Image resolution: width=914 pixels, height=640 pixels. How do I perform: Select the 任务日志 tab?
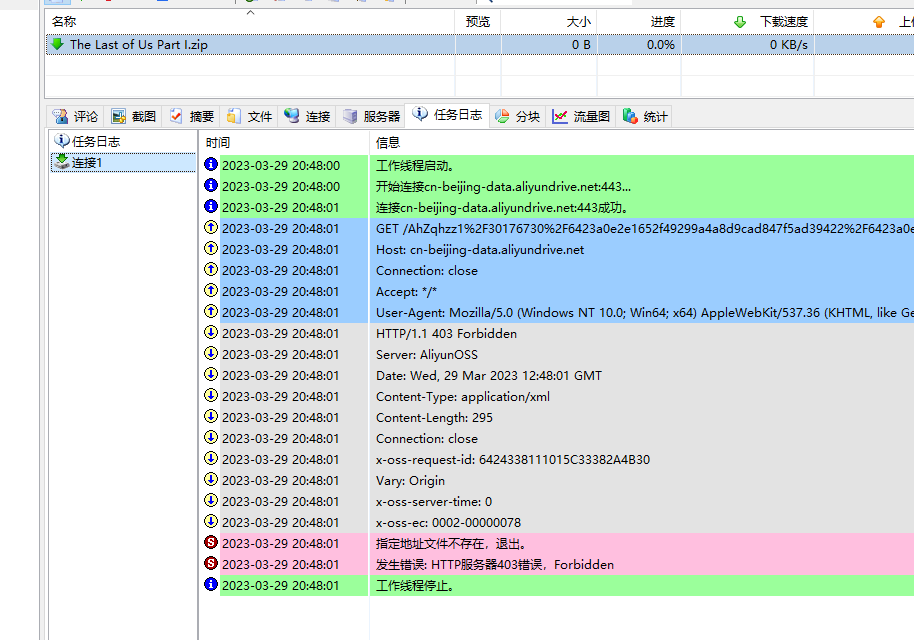[447, 115]
